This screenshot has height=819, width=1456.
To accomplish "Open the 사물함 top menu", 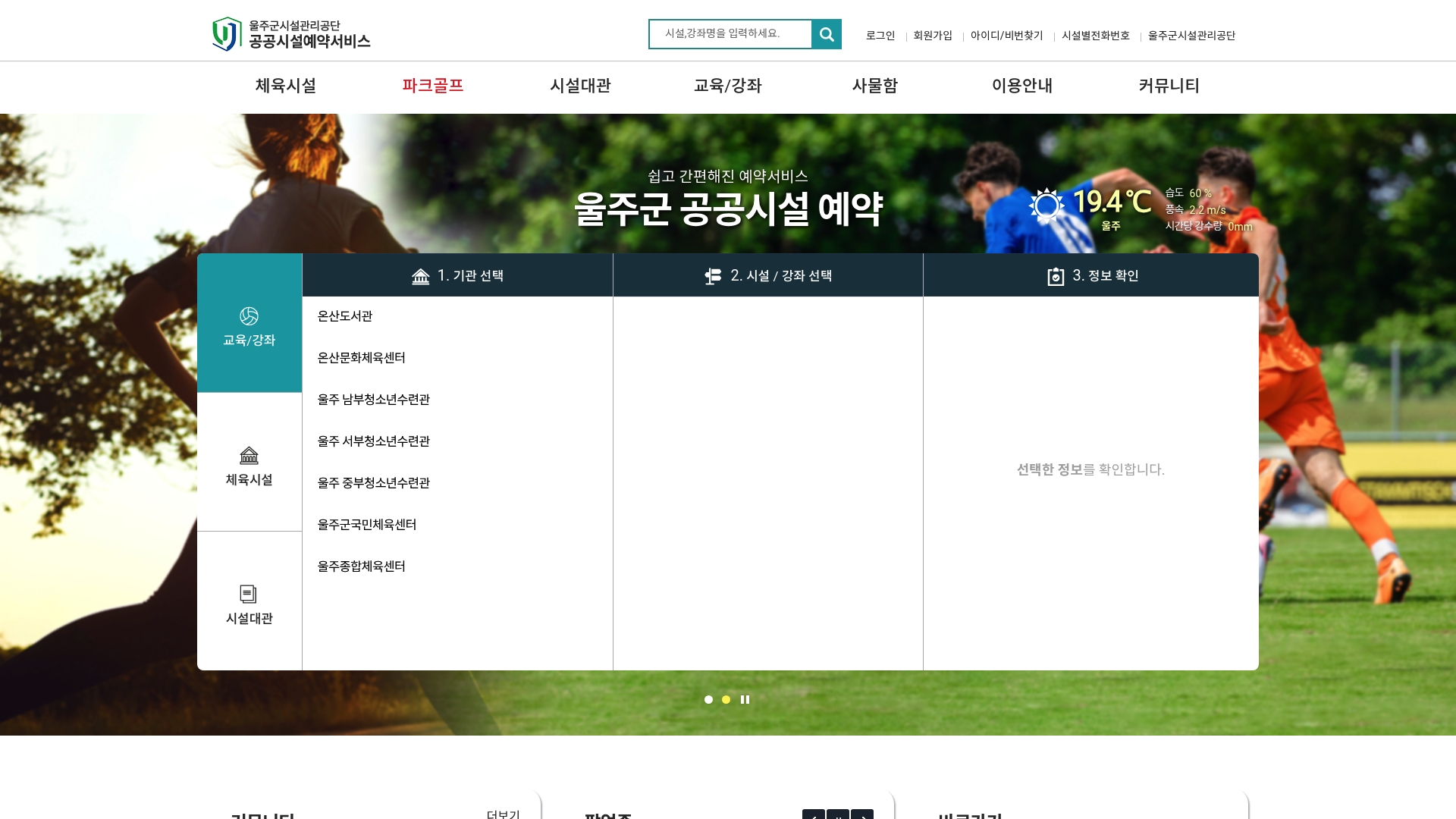I will point(874,86).
